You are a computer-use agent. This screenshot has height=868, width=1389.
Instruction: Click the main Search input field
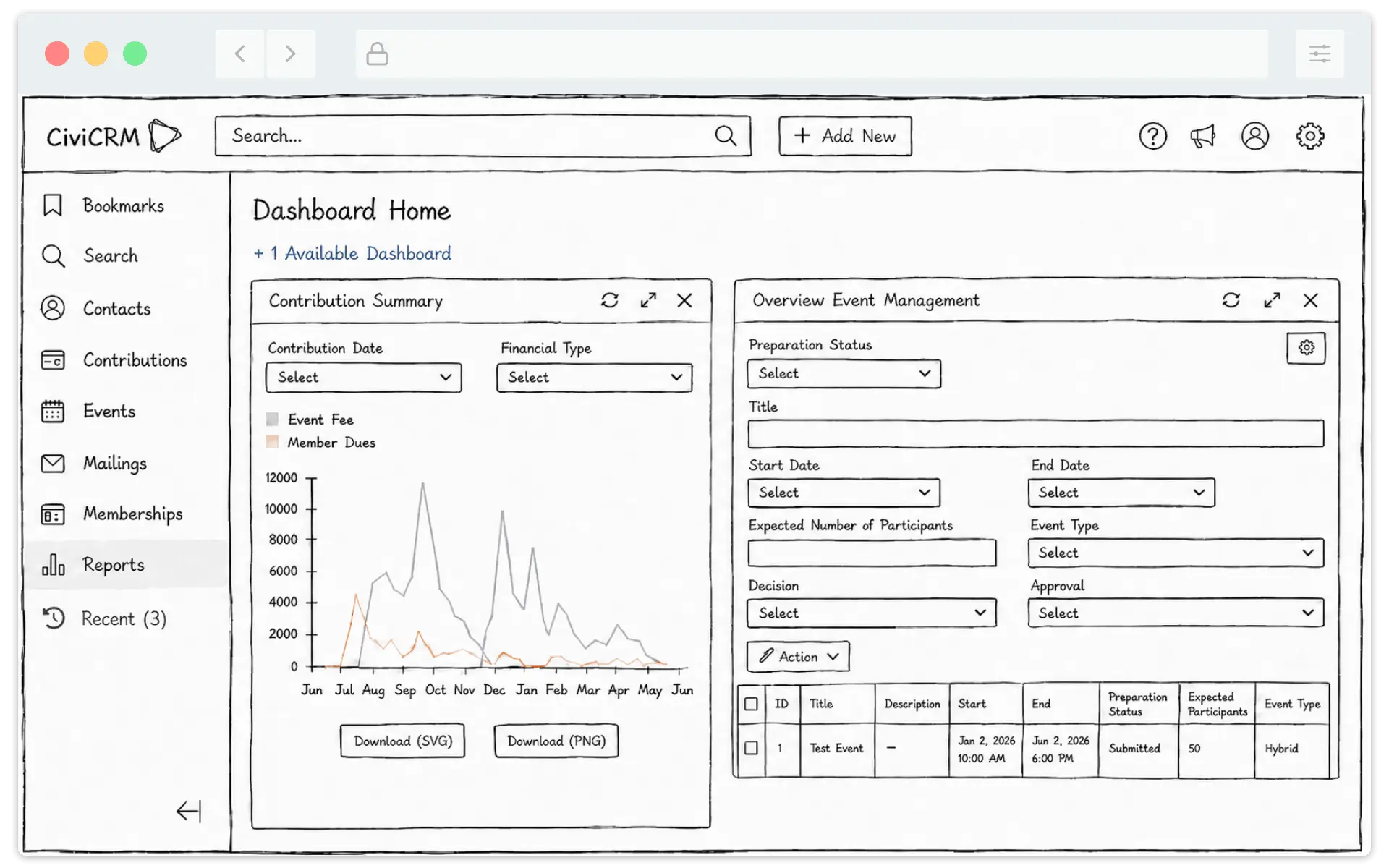pos(483,136)
